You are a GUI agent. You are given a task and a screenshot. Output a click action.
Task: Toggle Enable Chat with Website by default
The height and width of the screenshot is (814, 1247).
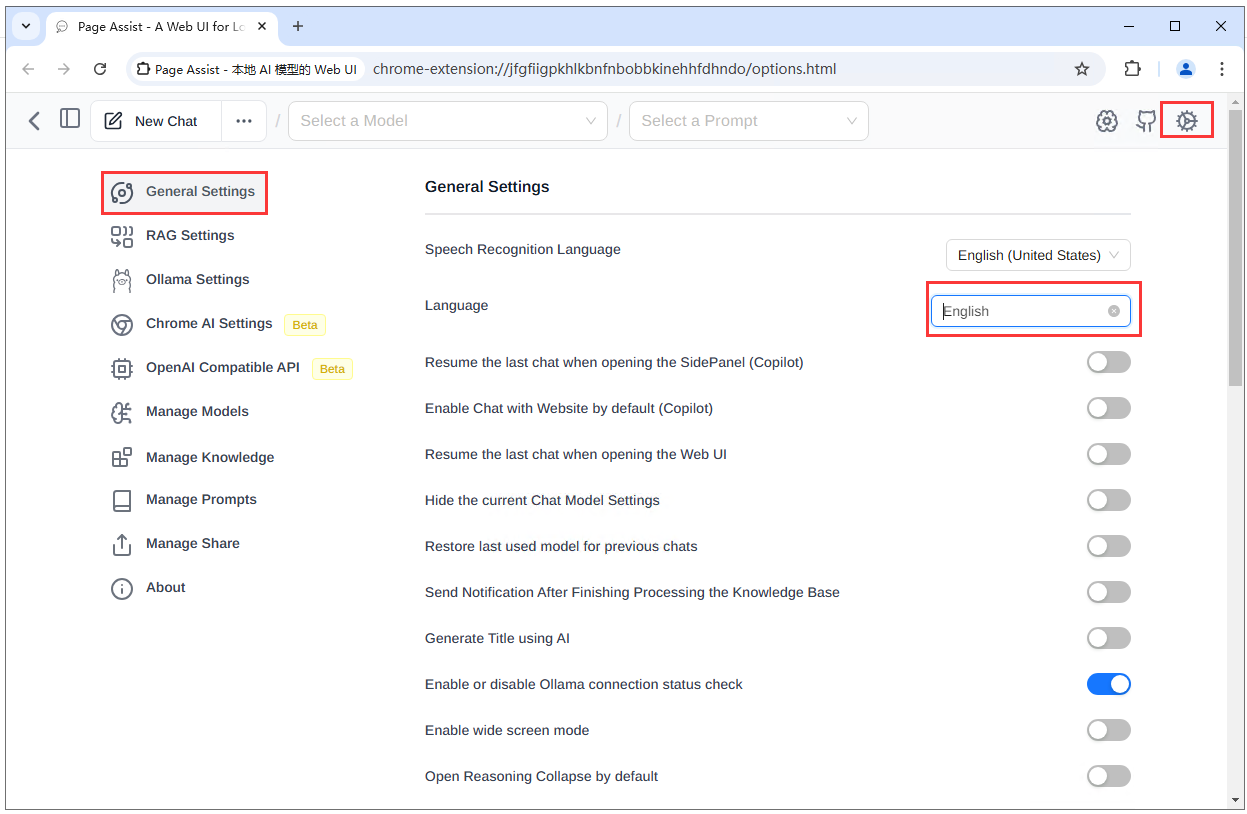(1109, 408)
